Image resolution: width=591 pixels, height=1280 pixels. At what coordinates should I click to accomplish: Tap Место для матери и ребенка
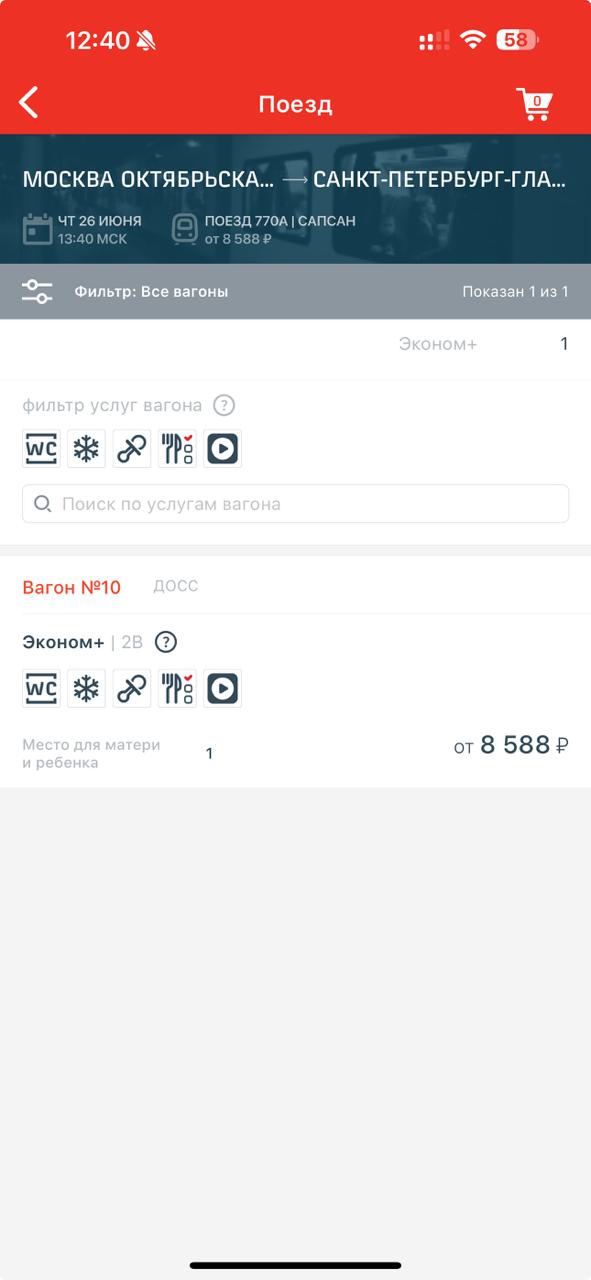(91, 753)
